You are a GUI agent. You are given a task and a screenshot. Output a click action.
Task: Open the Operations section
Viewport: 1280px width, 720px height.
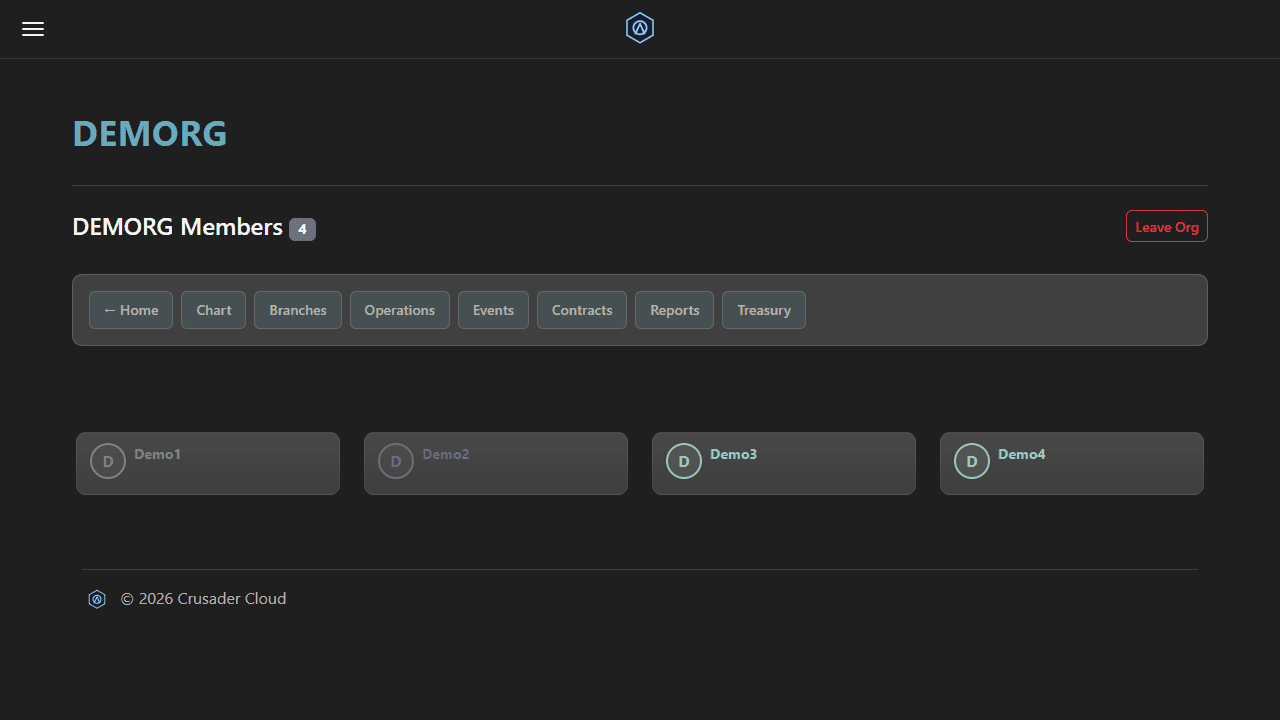coord(400,310)
